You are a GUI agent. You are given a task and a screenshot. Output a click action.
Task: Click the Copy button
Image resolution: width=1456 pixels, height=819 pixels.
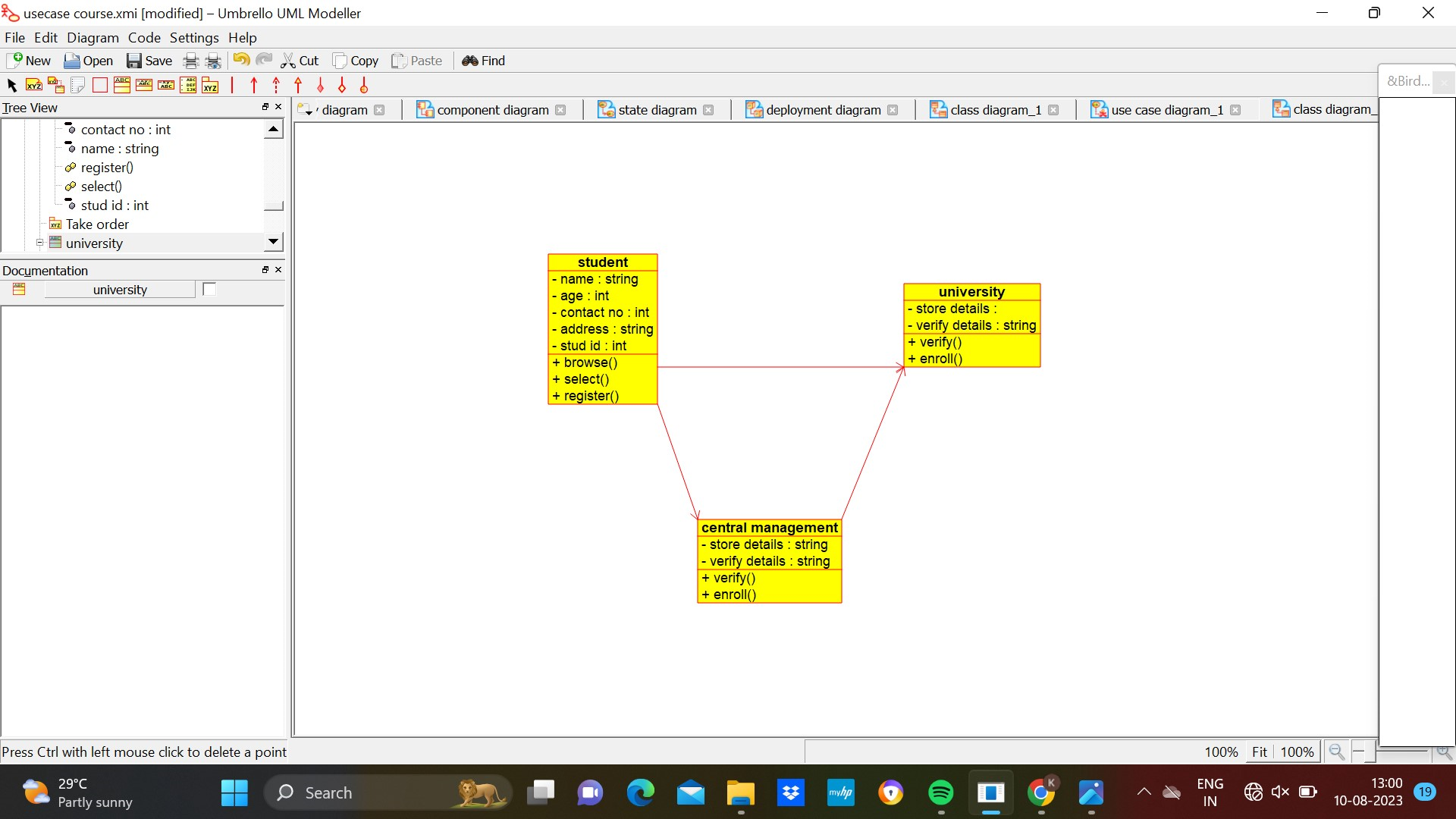pyautogui.click(x=356, y=61)
